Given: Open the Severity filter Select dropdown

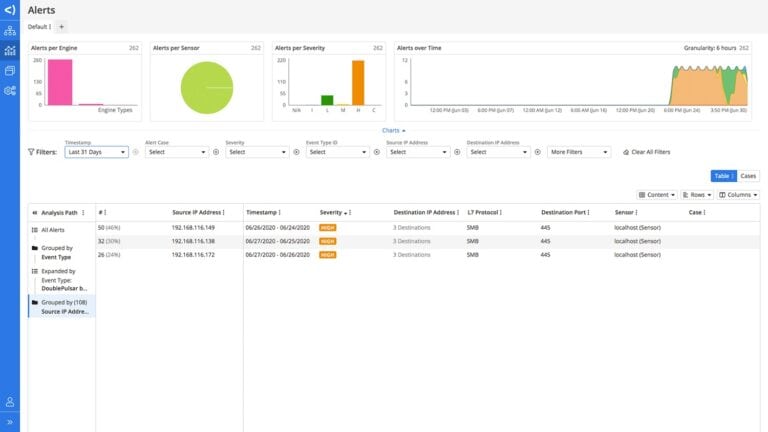Looking at the screenshot, I should (x=257, y=152).
